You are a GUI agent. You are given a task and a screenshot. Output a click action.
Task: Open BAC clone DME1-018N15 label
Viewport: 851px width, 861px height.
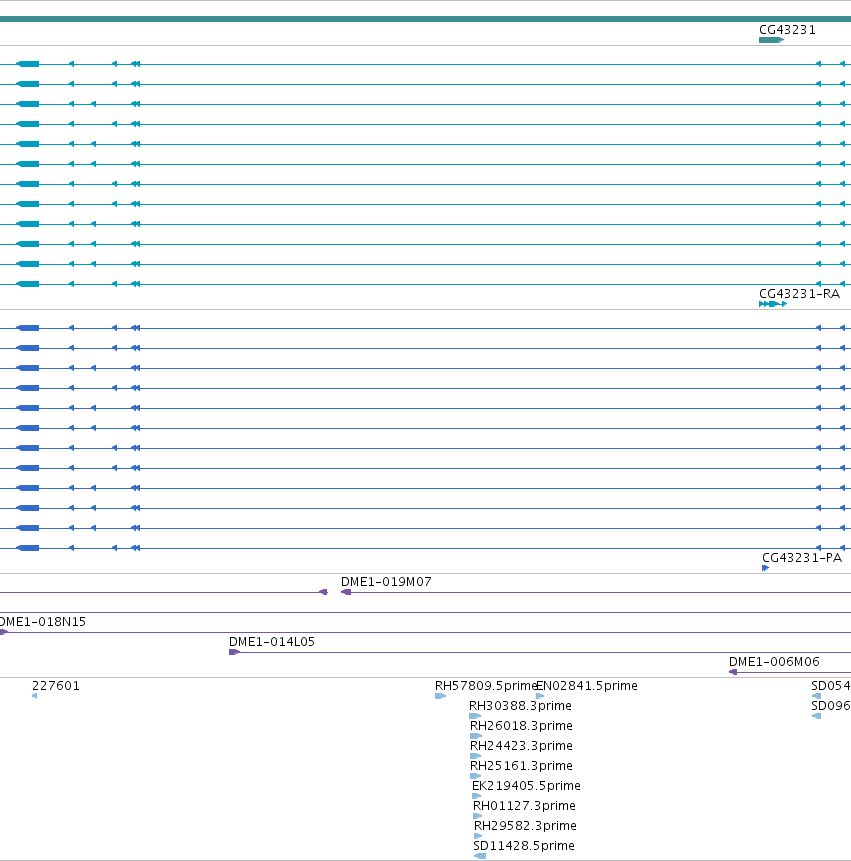click(43, 622)
